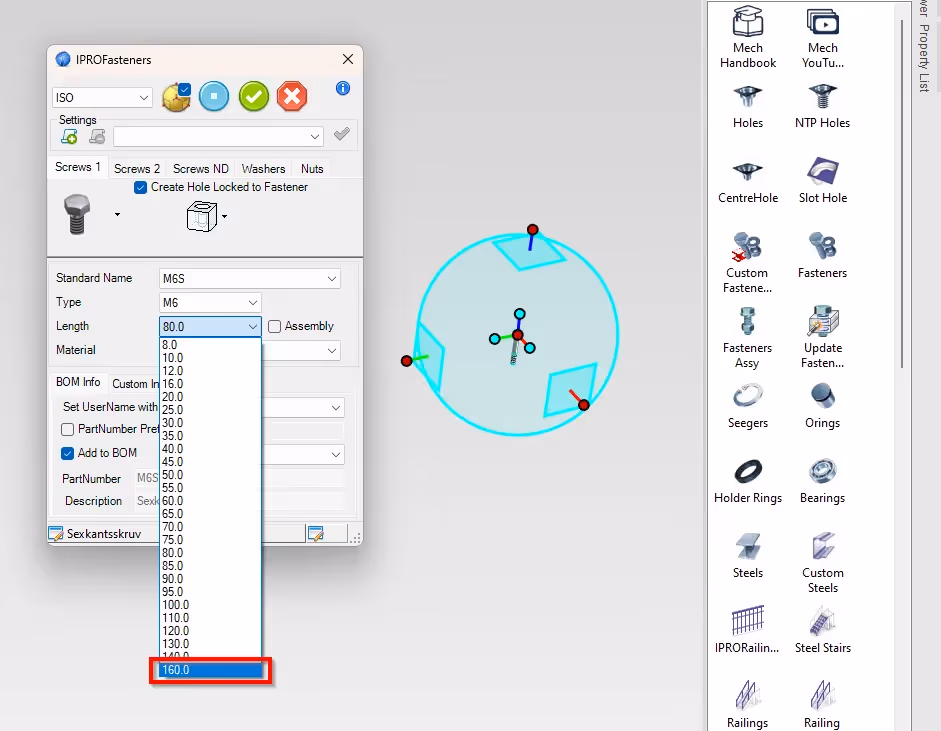Open the Type M6 dropdown
This screenshot has width=941, height=731.
pos(210,302)
